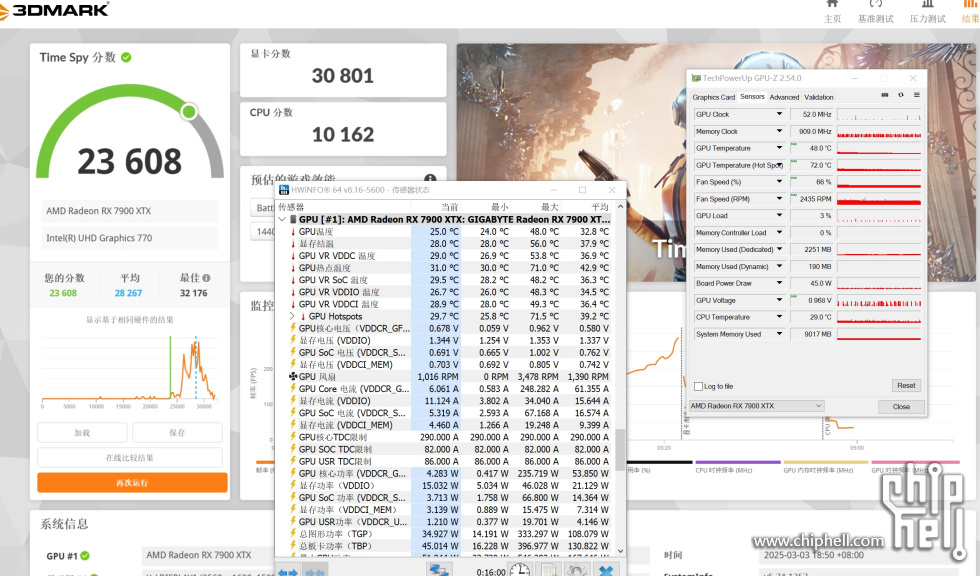
Task: Click the chip icon in GPU [#1] header row
Action: (293, 219)
